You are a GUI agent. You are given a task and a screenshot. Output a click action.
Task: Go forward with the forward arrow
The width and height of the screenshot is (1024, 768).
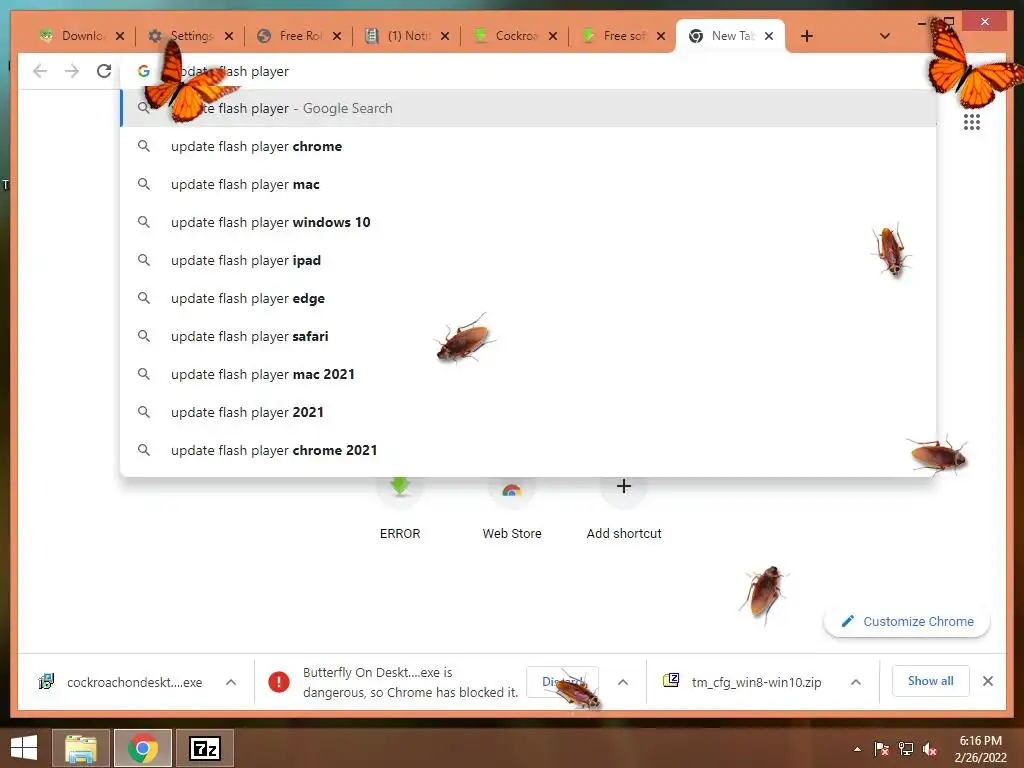point(72,71)
